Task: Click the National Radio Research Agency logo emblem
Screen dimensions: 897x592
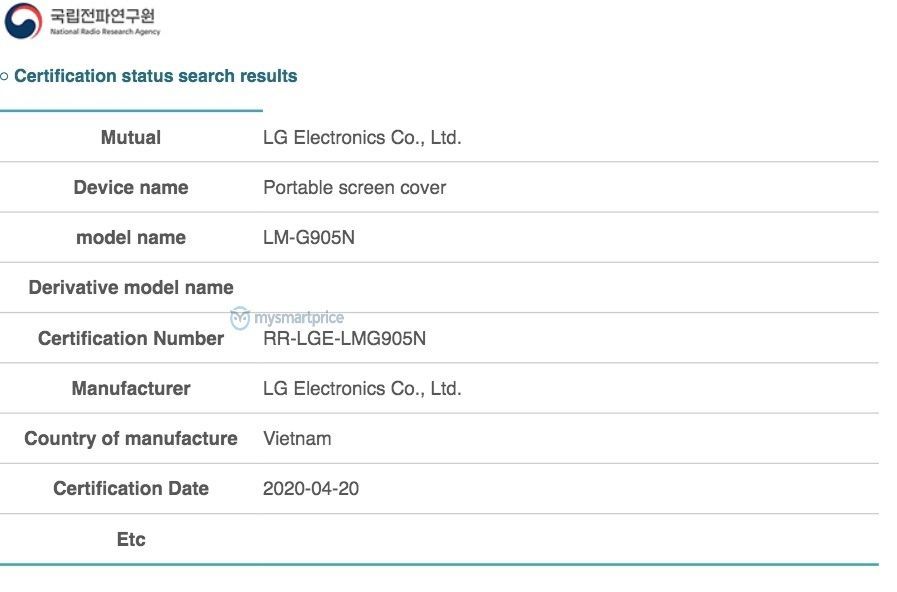Action: (23, 21)
